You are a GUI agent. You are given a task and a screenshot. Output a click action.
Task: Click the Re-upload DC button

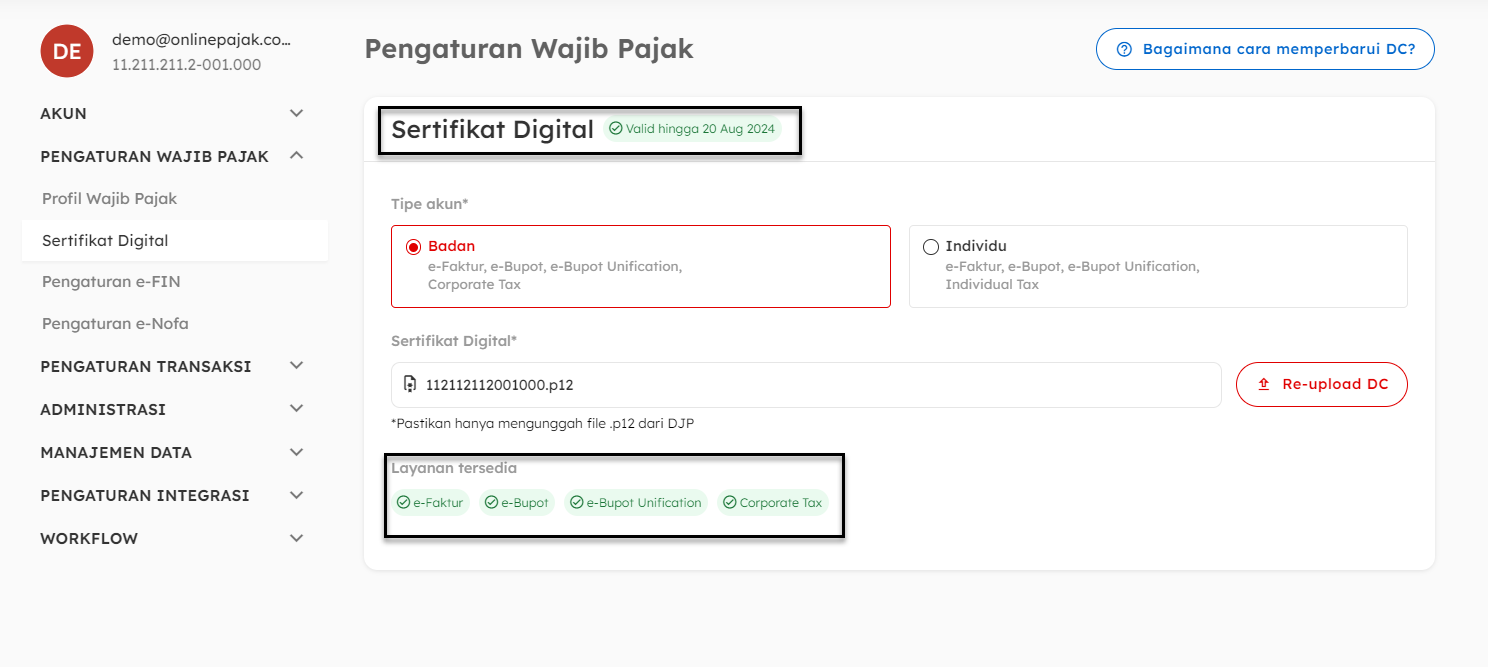coord(1321,384)
